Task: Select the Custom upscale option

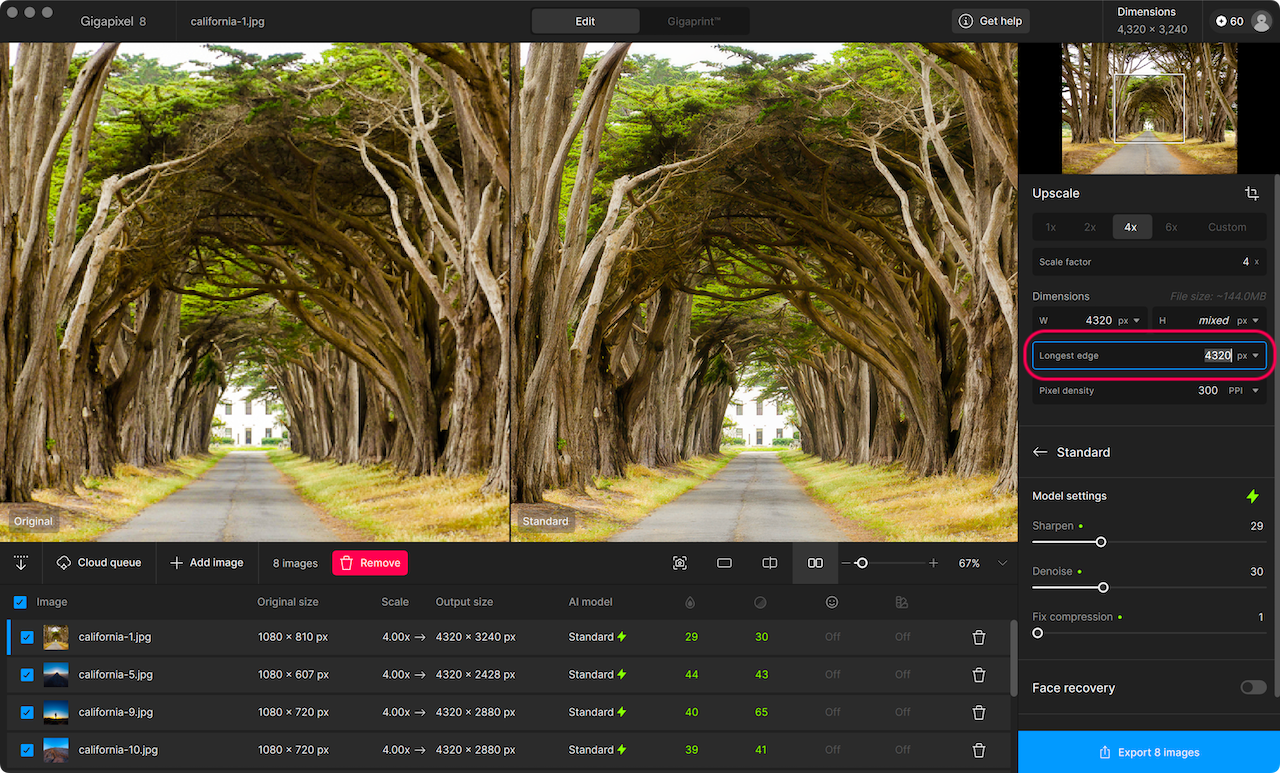Action: pyautogui.click(x=1227, y=227)
